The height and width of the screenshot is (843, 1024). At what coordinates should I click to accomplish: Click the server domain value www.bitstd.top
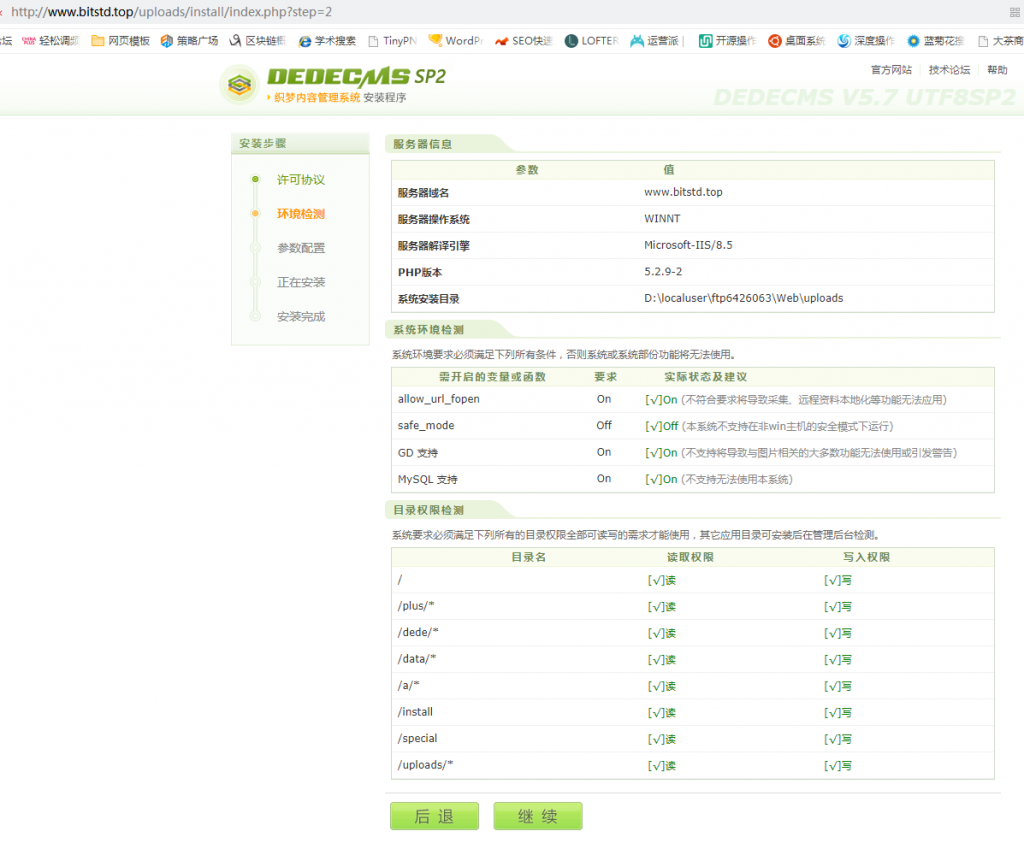(683, 192)
